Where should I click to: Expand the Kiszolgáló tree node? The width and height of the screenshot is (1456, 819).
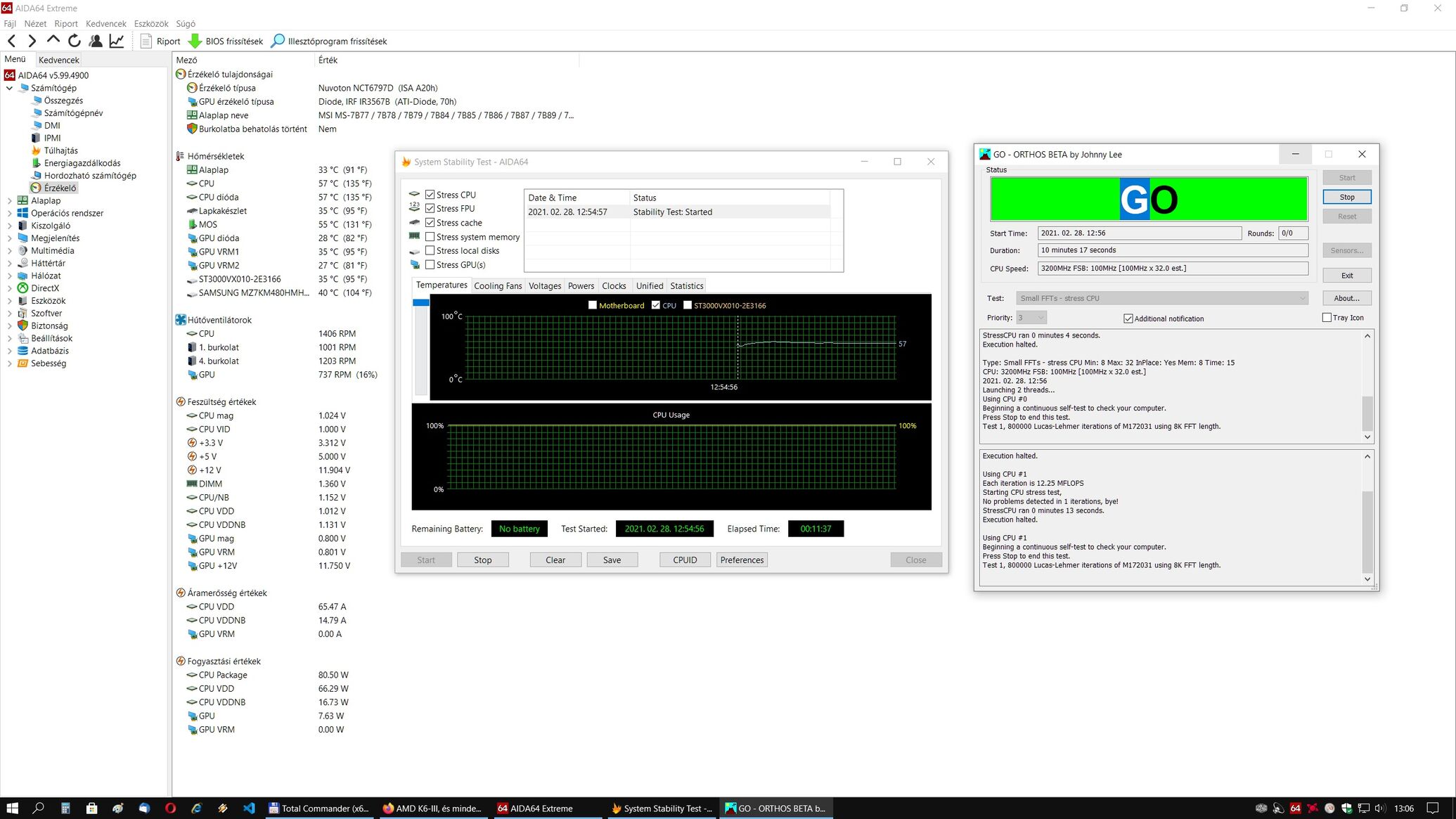click(x=9, y=226)
